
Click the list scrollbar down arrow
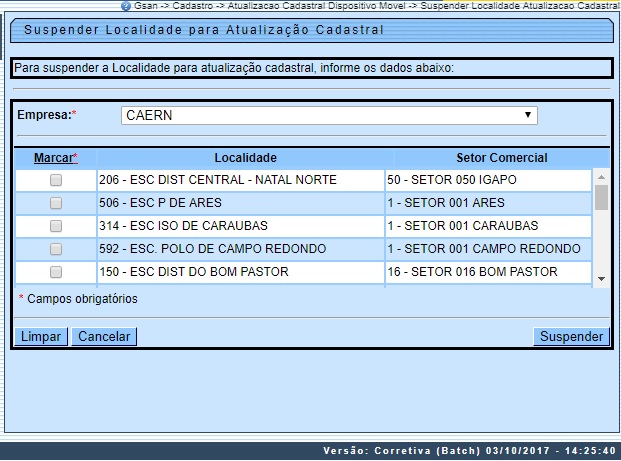(x=601, y=279)
